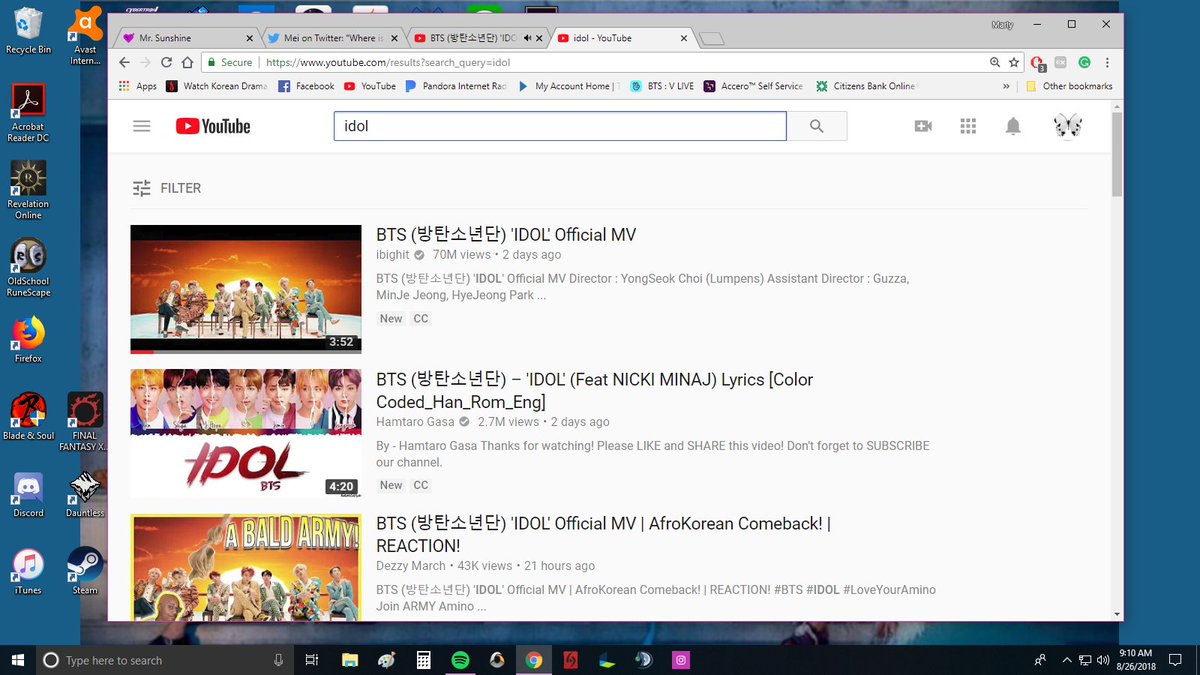Image resolution: width=1200 pixels, height=675 pixels.
Task: Open the pink Instagram taskbar icon
Action: [x=681, y=660]
